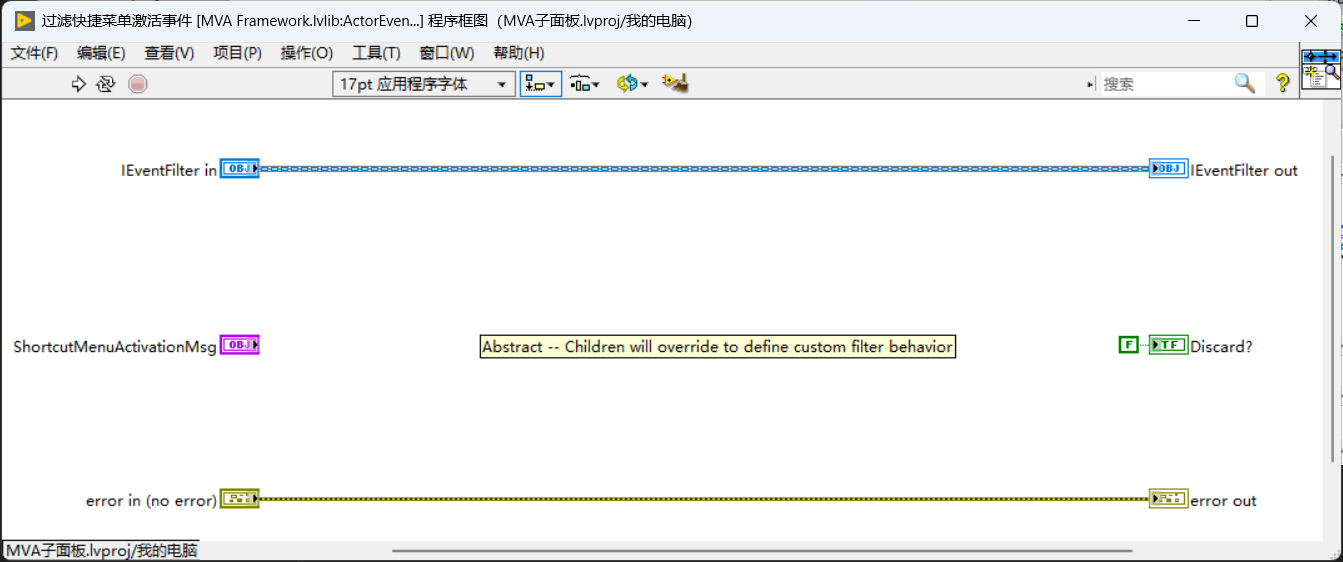Click the Run Continuously button
Viewport: 1343px width, 562px height.
106,84
